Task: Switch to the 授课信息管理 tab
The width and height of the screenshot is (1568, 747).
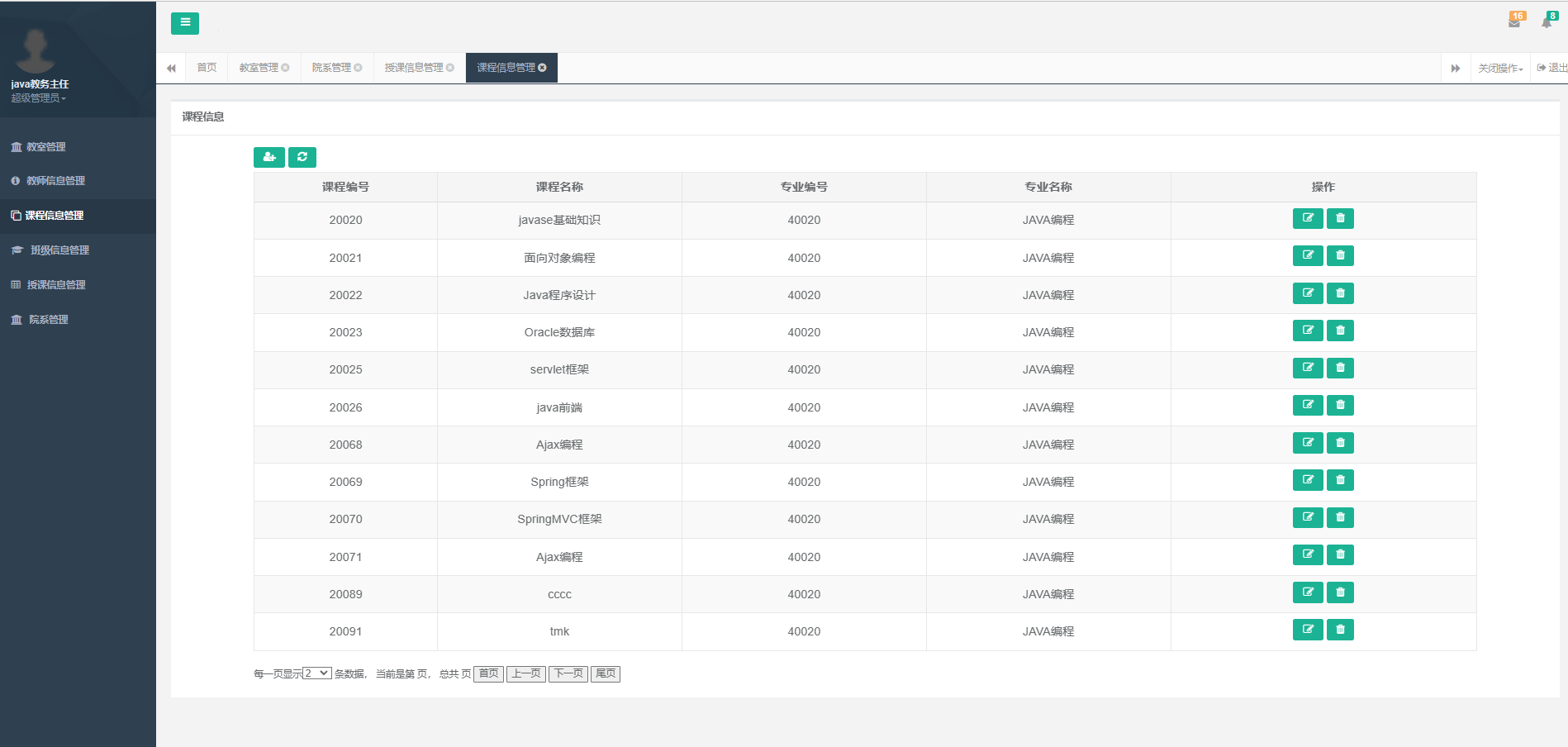Action: point(414,68)
